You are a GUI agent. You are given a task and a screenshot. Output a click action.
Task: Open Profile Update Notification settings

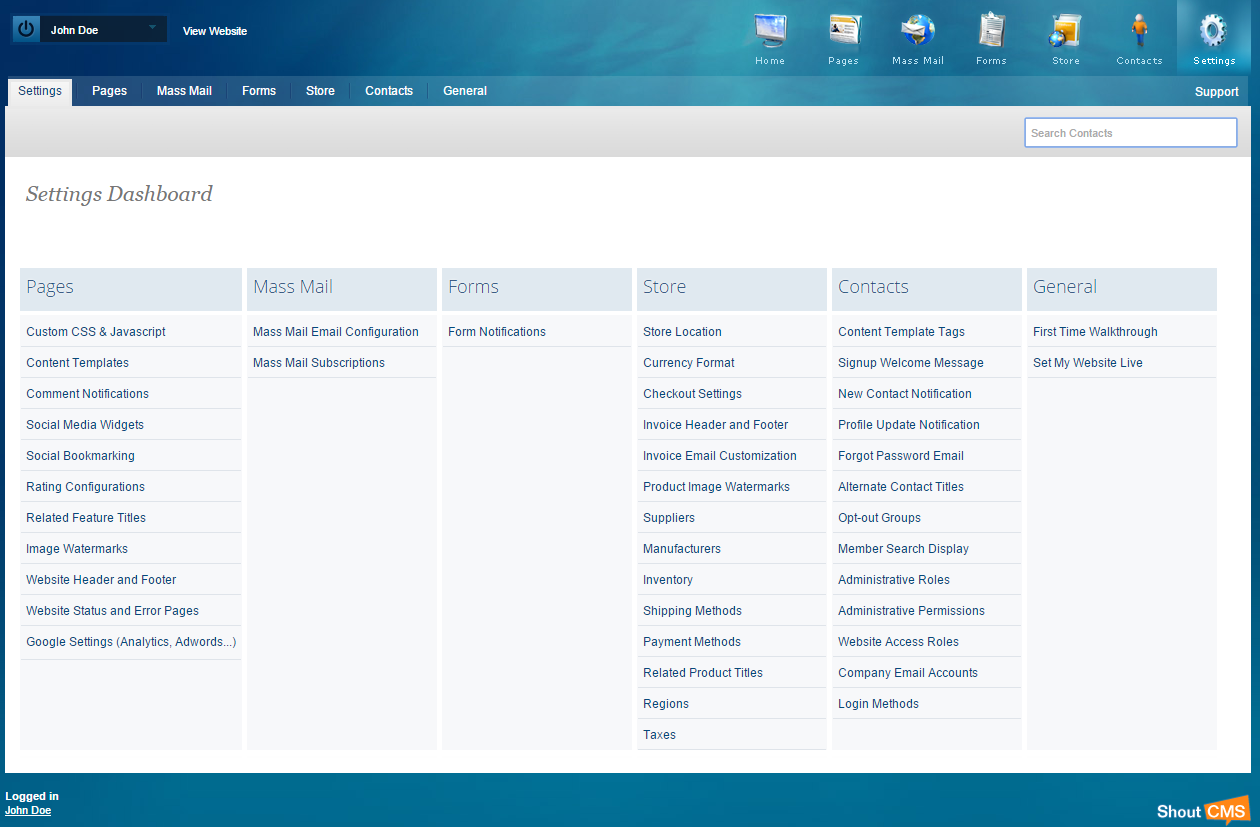point(909,425)
